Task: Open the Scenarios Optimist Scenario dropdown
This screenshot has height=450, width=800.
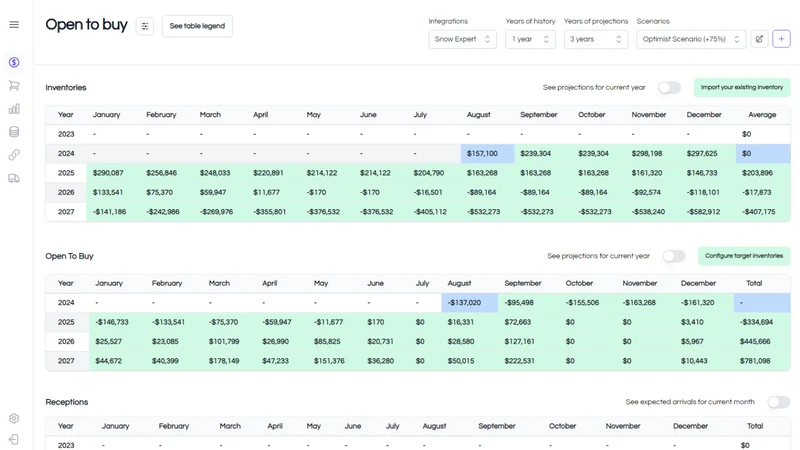Action: coord(691,39)
